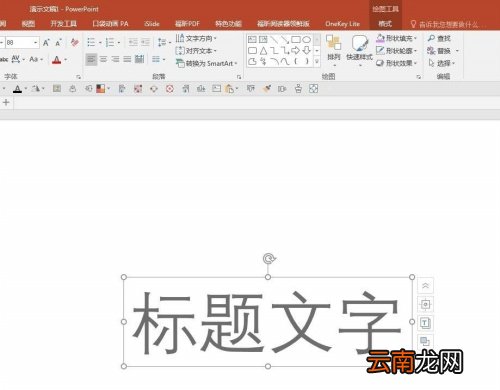This screenshot has height=390, width=500.
Task: Click the font size input field
Action: (x=19, y=43)
